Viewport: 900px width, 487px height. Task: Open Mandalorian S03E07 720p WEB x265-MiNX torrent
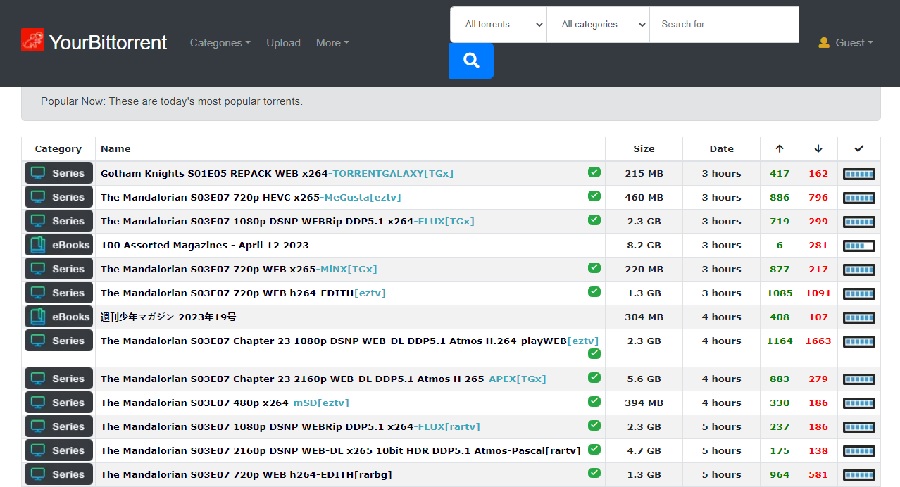(x=239, y=269)
